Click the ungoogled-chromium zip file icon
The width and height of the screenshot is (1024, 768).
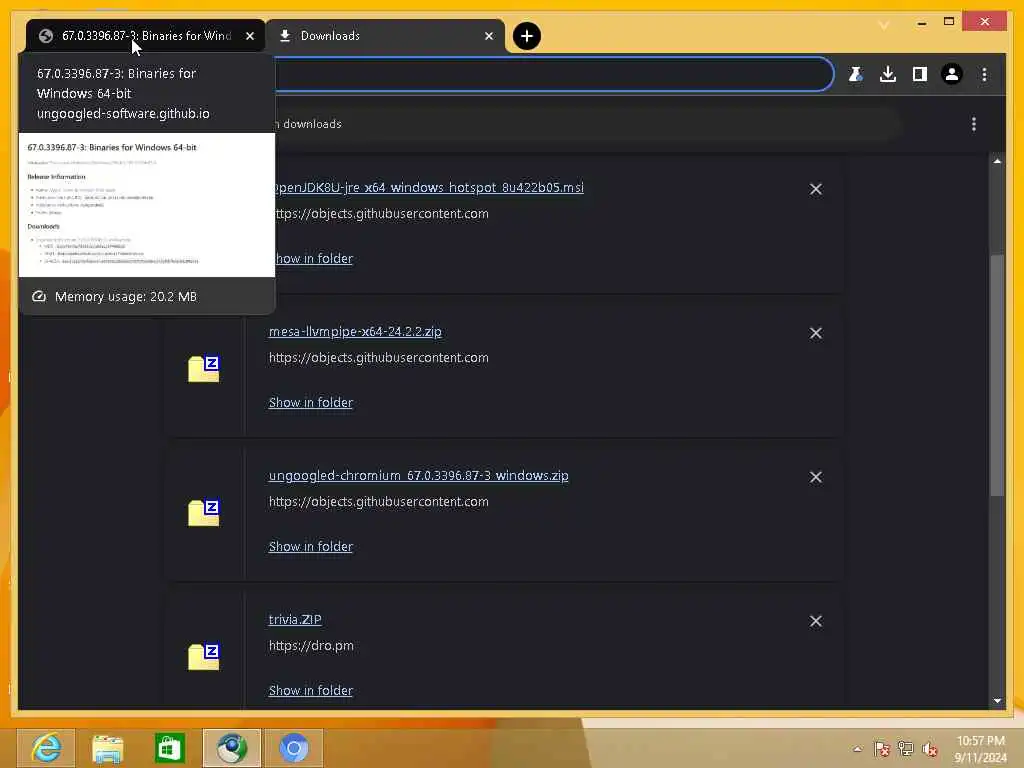[204, 513]
